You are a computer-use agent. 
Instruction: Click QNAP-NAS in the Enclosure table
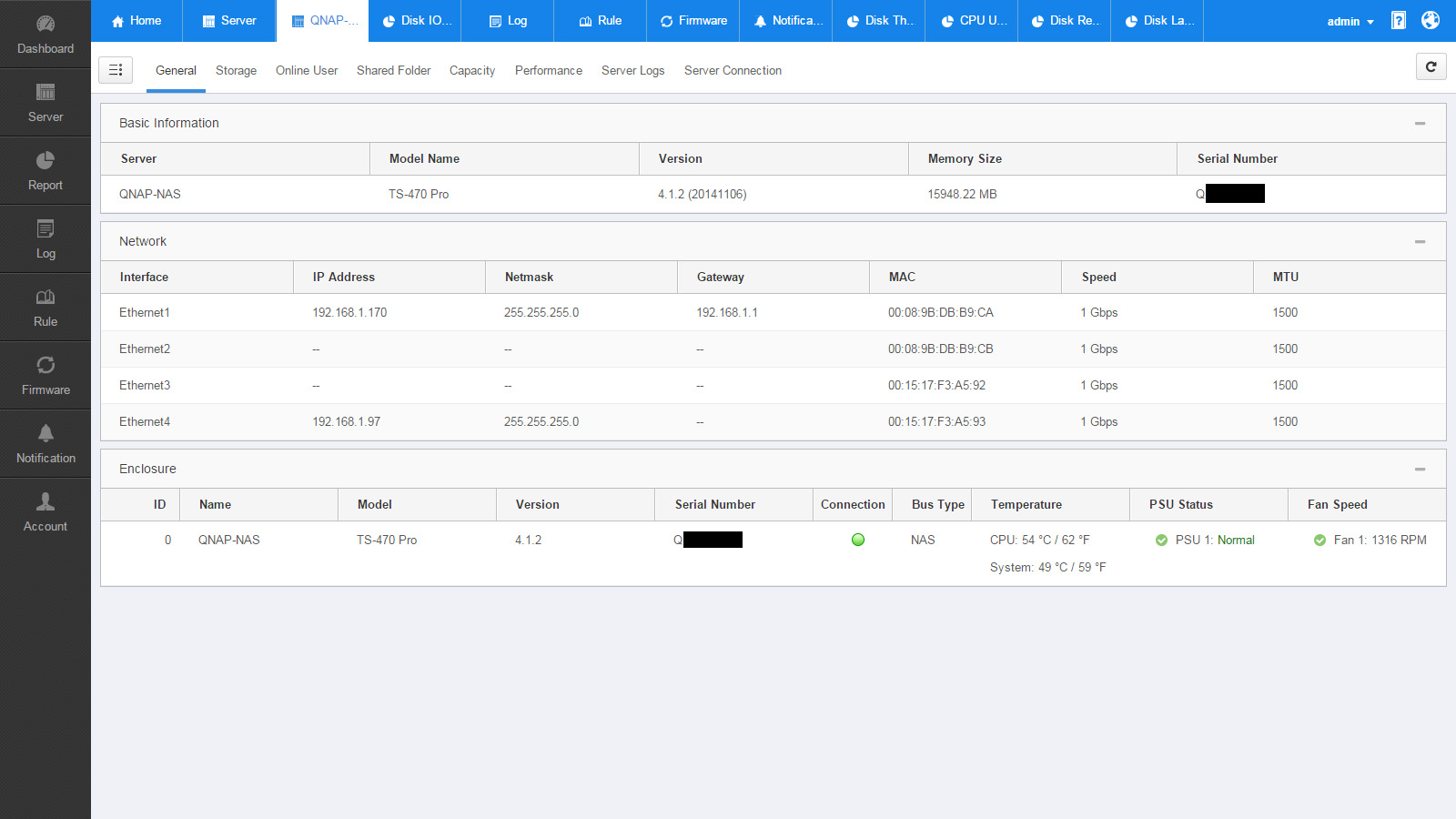pos(229,540)
